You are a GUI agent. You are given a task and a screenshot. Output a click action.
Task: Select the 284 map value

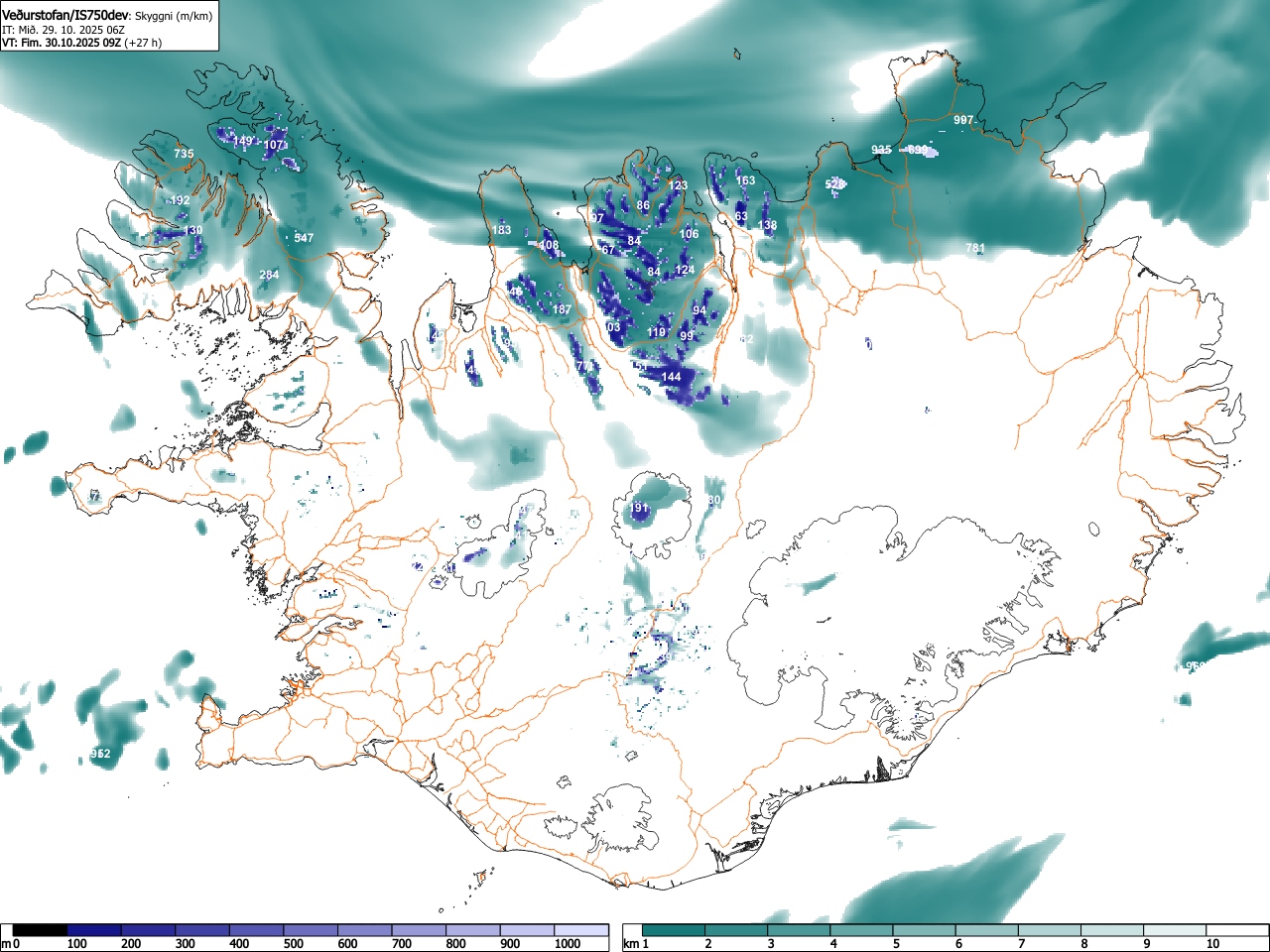point(269,275)
